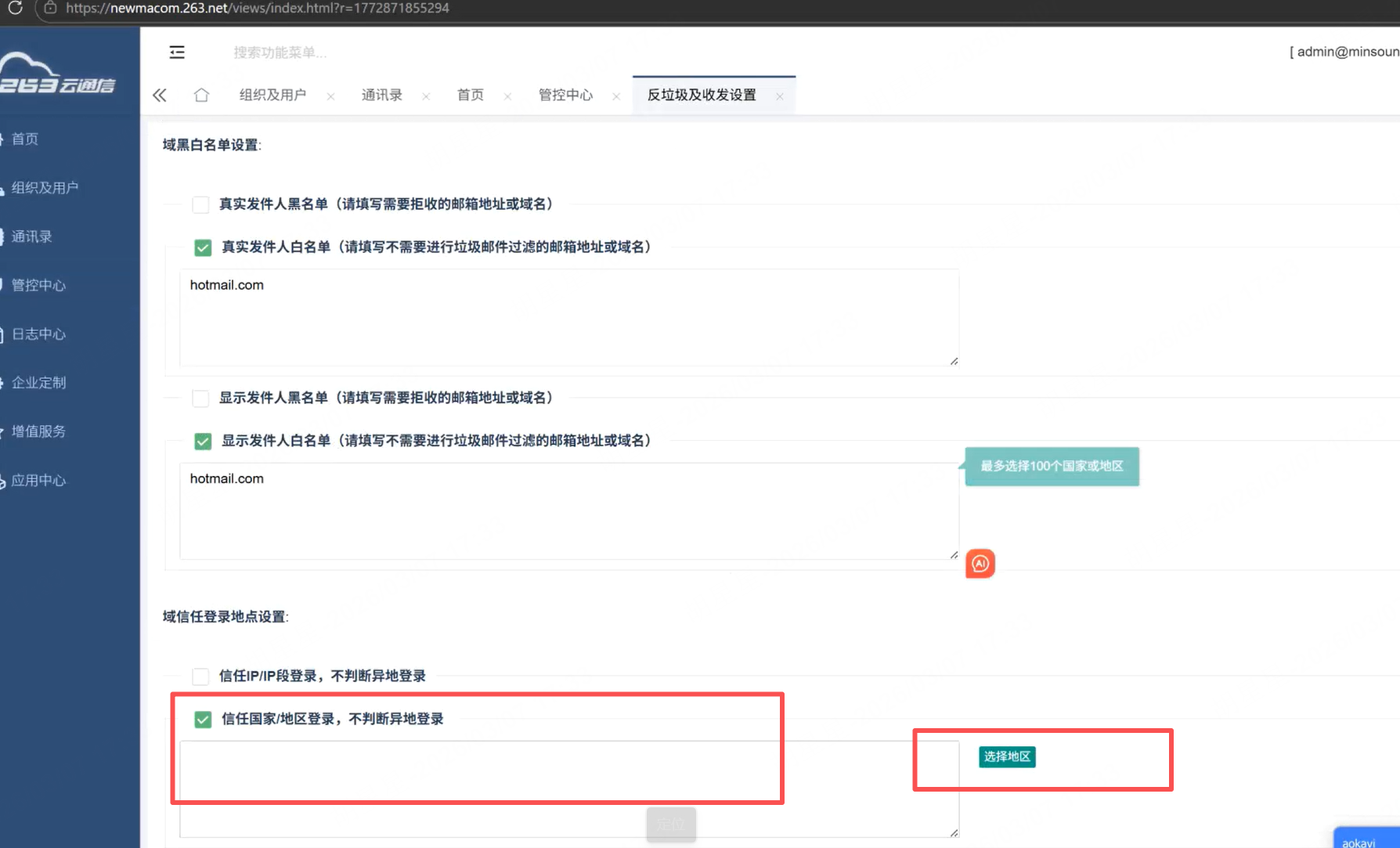This screenshot has height=848, width=1400.
Task: Switch to the 通讯录 tab
Action: click(x=381, y=95)
